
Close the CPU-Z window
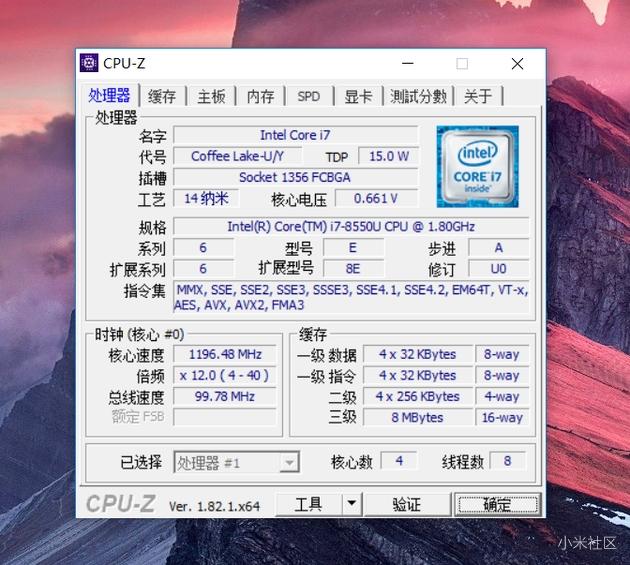517,63
